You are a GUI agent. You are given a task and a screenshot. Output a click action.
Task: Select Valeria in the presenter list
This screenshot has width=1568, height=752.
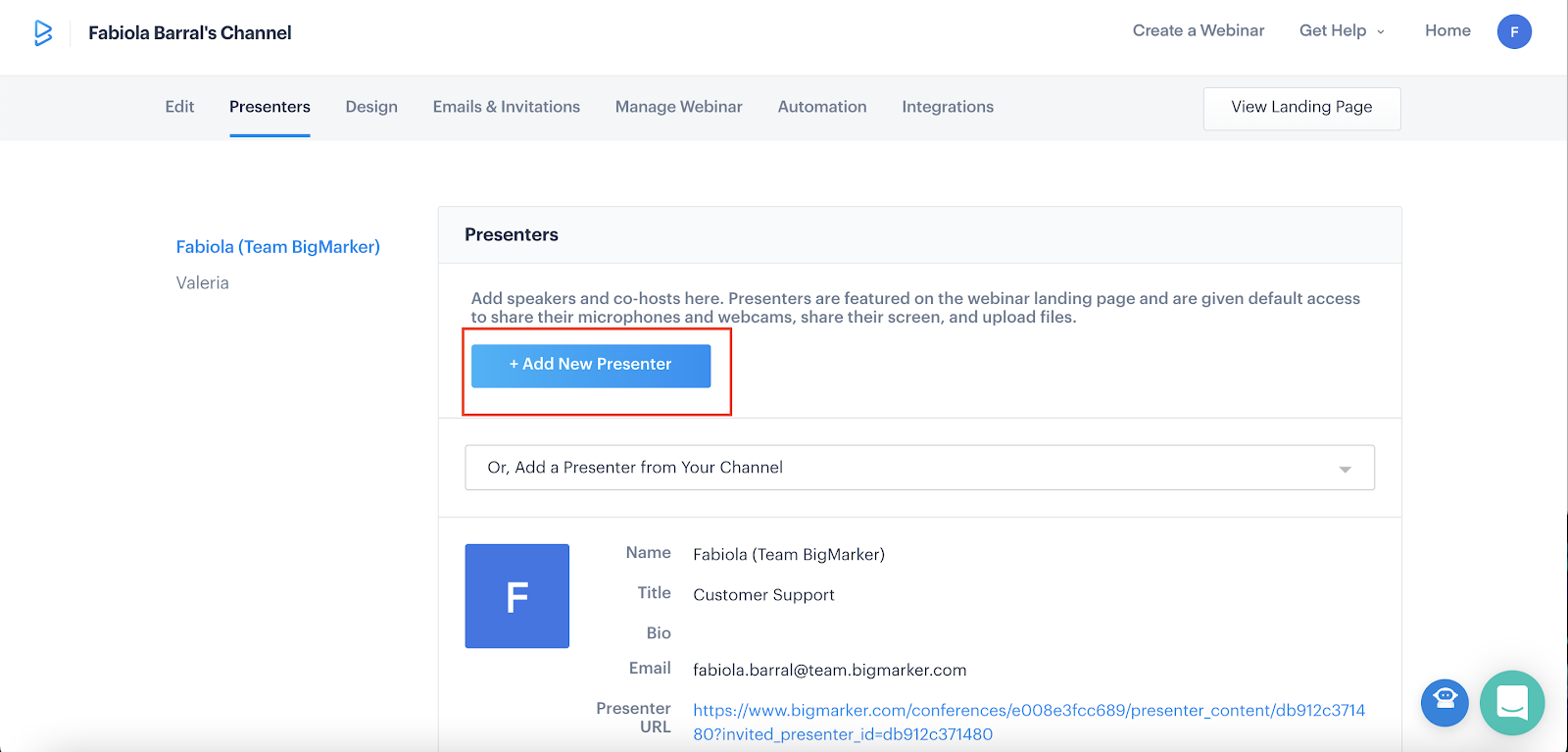click(203, 283)
